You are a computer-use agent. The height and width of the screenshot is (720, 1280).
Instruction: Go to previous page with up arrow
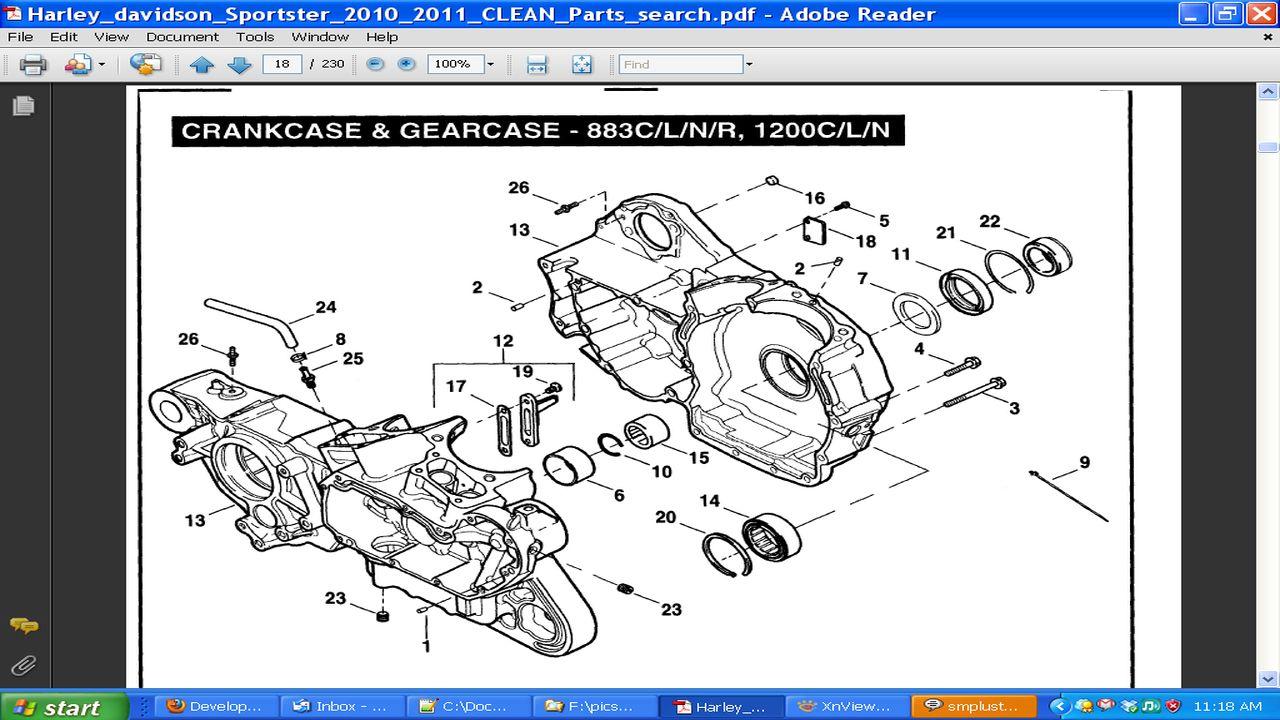tap(202, 65)
